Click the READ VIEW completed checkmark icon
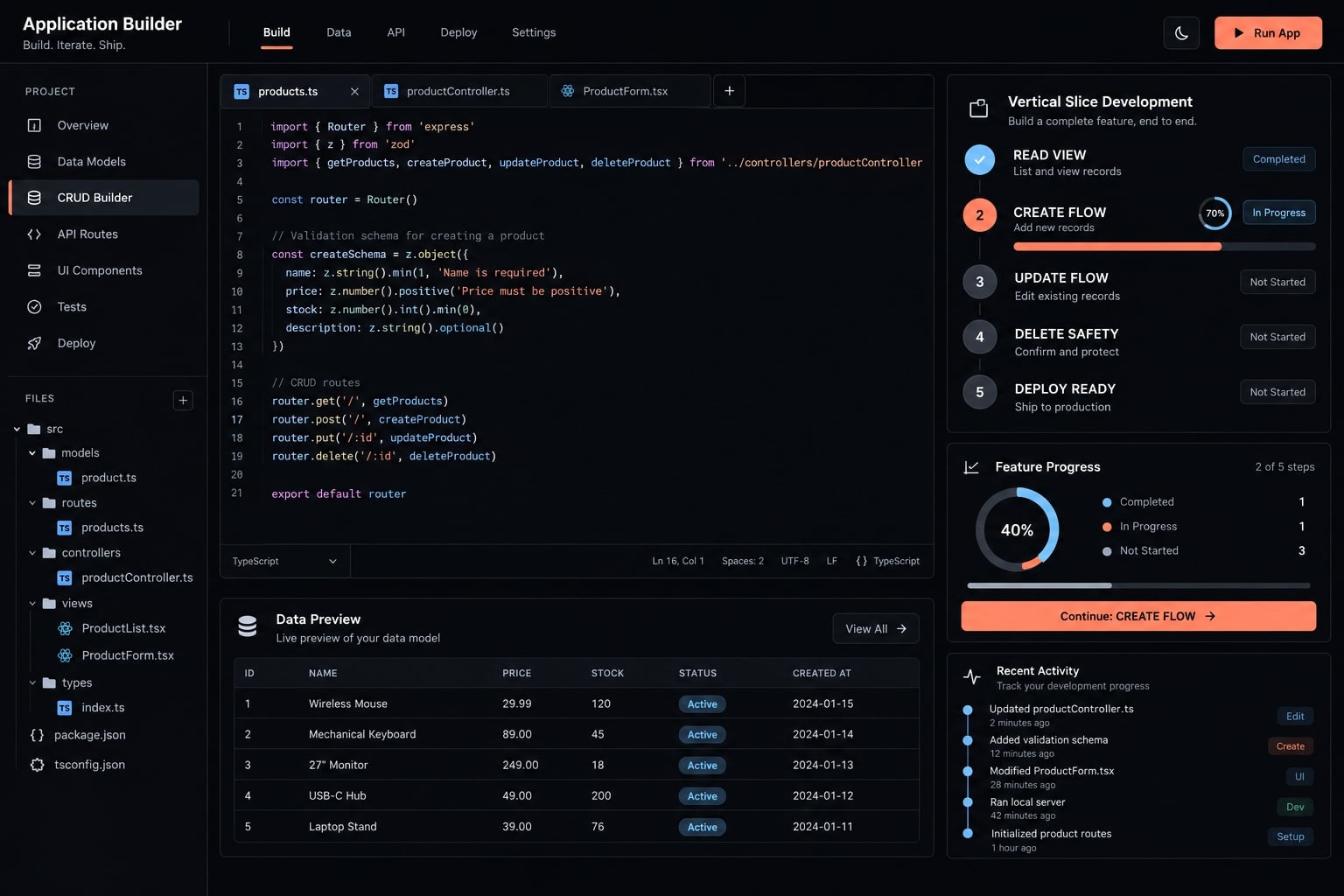1344x896 pixels. (x=980, y=160)
